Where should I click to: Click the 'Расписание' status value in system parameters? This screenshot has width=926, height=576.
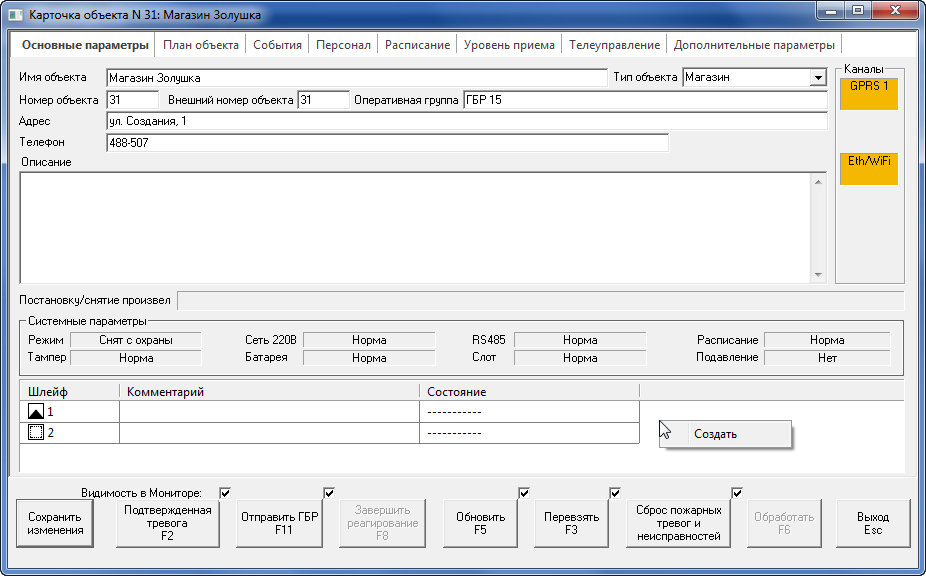[827, 340]
